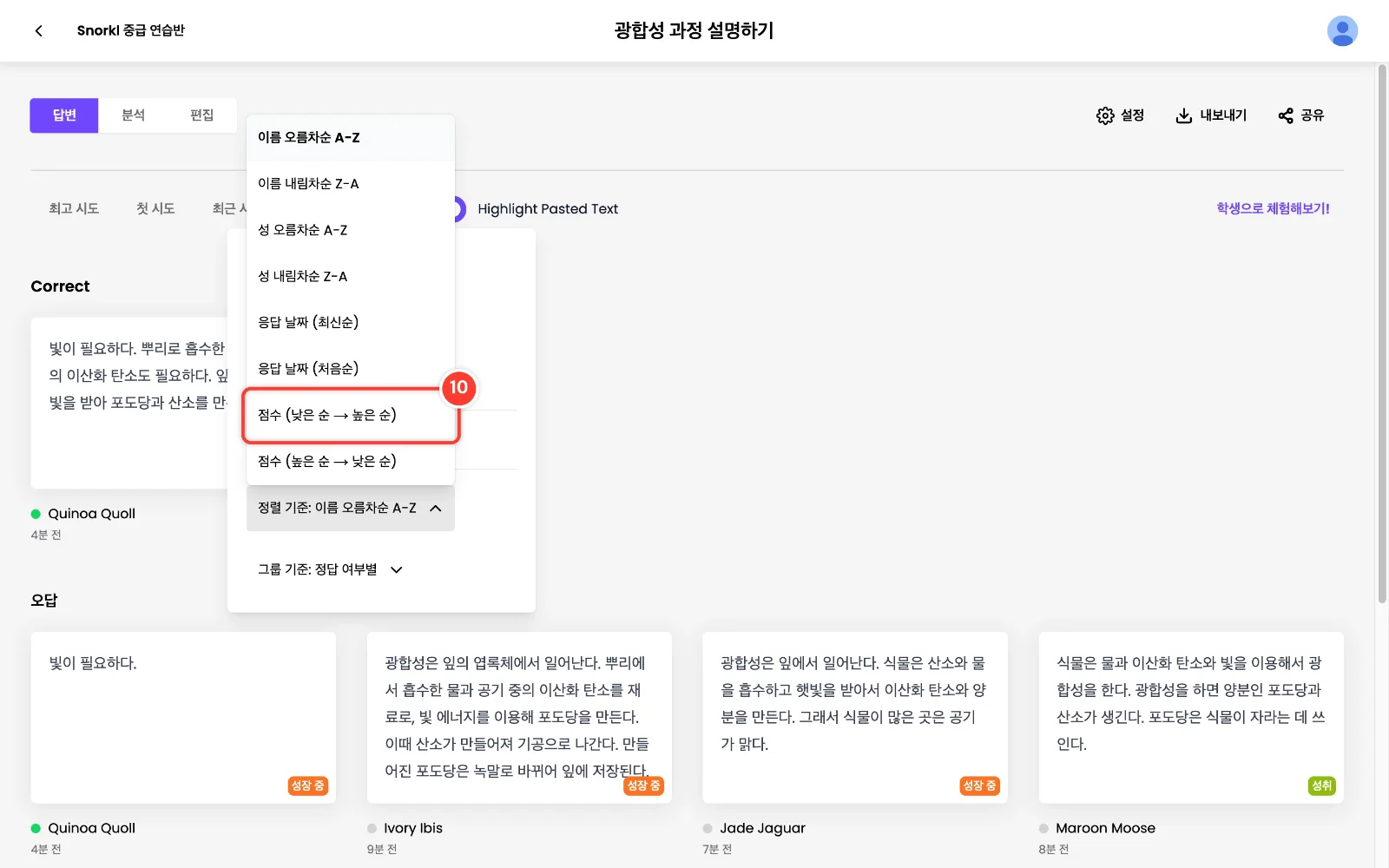Image resolution: width=1389 pixels, height=868 pixels.
Task: Click the 성장 중 badge on Jade Jaguar card
Action: tap(979, 786)
